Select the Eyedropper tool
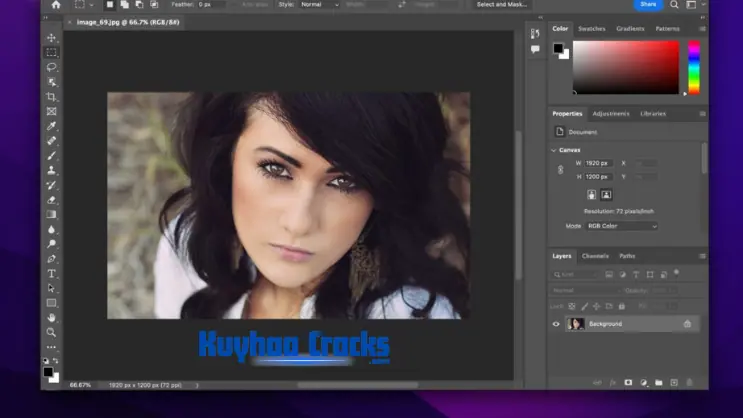This screenshot has width=743, height=418. 52,126
